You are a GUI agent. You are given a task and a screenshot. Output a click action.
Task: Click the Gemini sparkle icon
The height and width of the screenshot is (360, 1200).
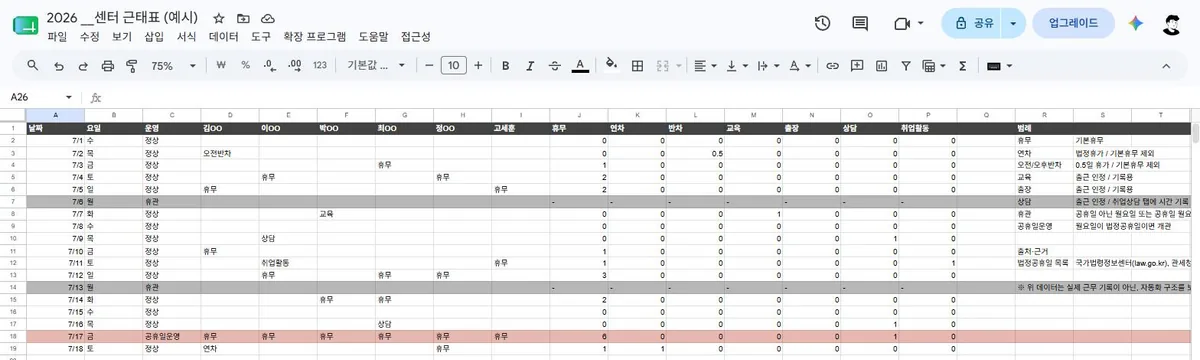1136,23
